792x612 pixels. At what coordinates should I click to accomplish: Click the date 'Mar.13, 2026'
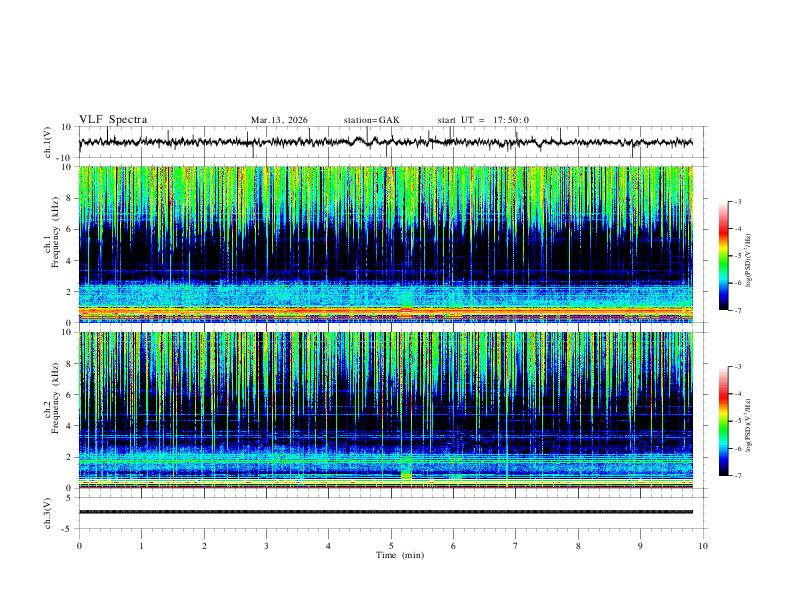[279, 120]
